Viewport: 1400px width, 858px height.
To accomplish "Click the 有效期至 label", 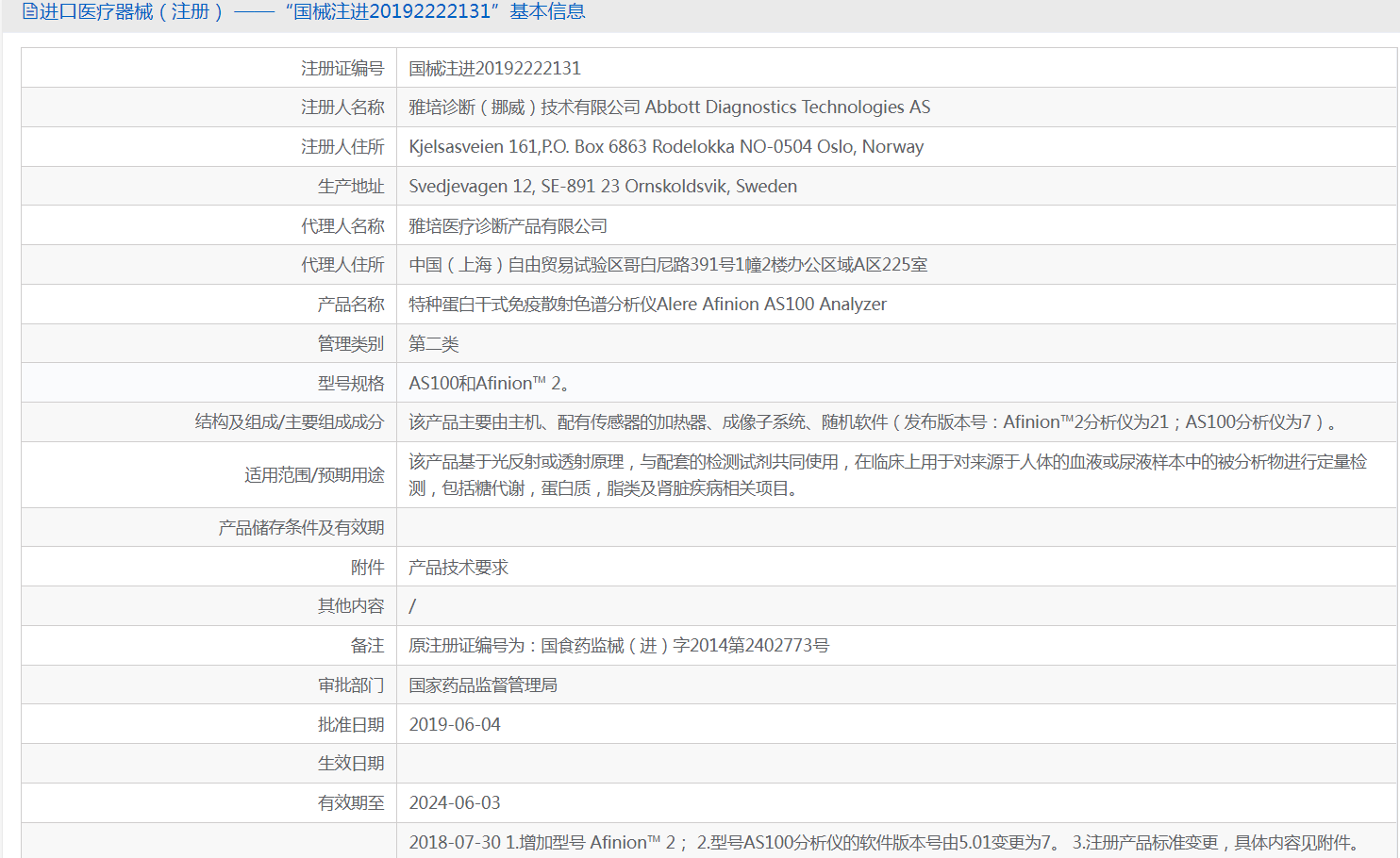I will point(351,803).
